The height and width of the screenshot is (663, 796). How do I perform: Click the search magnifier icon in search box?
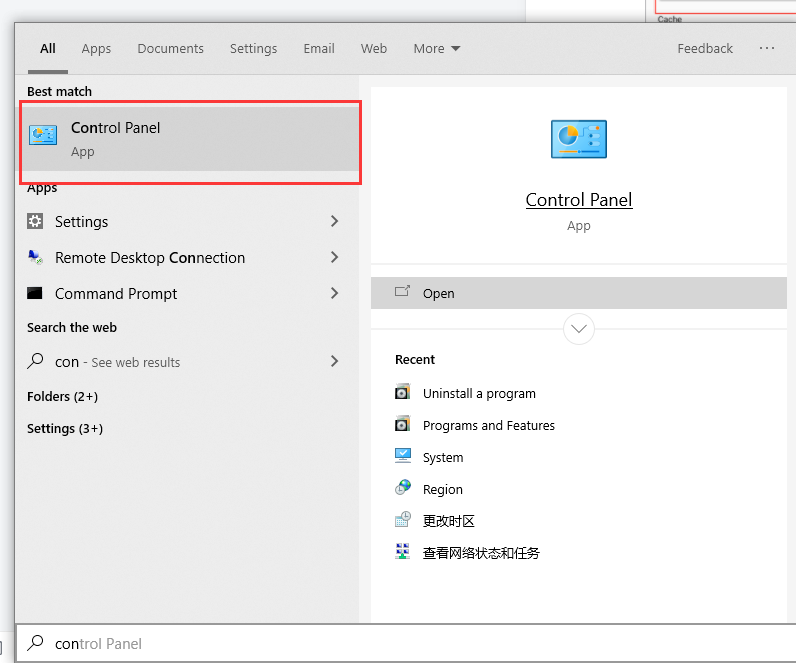tap(35, 643)
